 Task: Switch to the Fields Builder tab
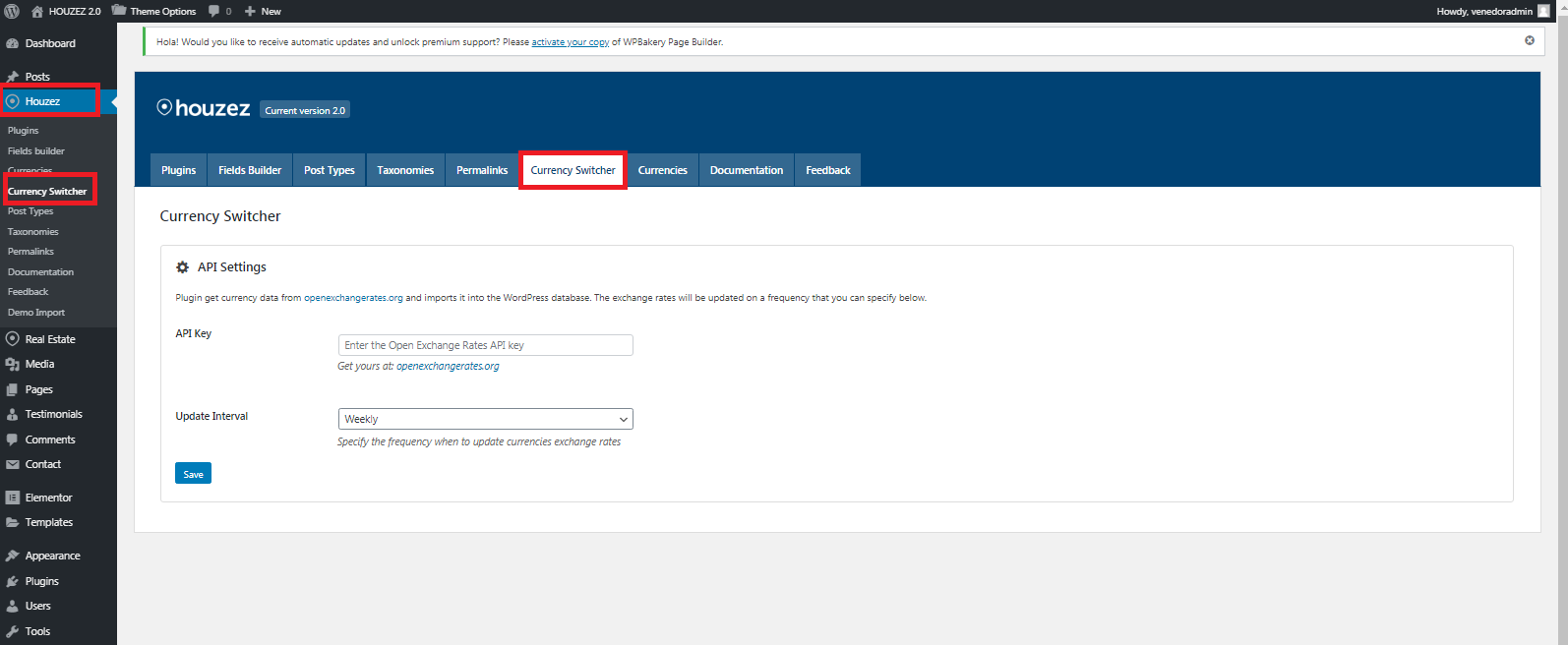[250, 170]
